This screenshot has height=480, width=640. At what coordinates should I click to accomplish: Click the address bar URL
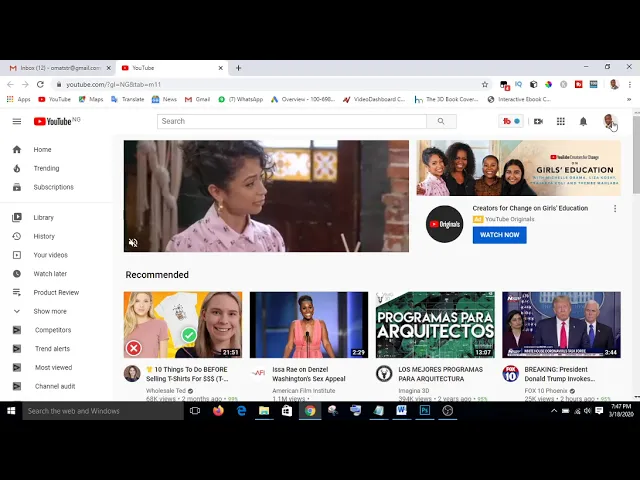[x=113, y=84]
